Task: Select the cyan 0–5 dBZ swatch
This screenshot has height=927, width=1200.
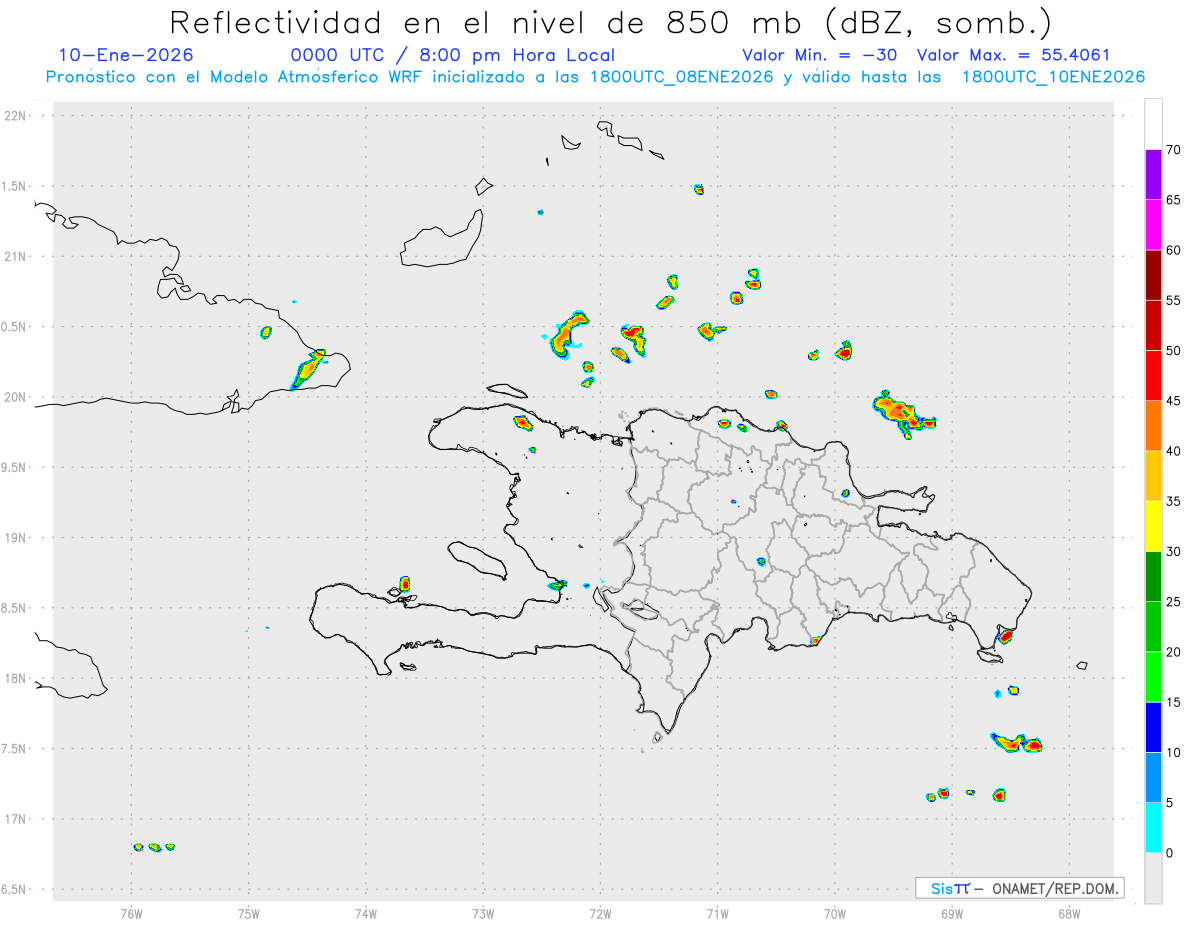Action: [1153, 828]
